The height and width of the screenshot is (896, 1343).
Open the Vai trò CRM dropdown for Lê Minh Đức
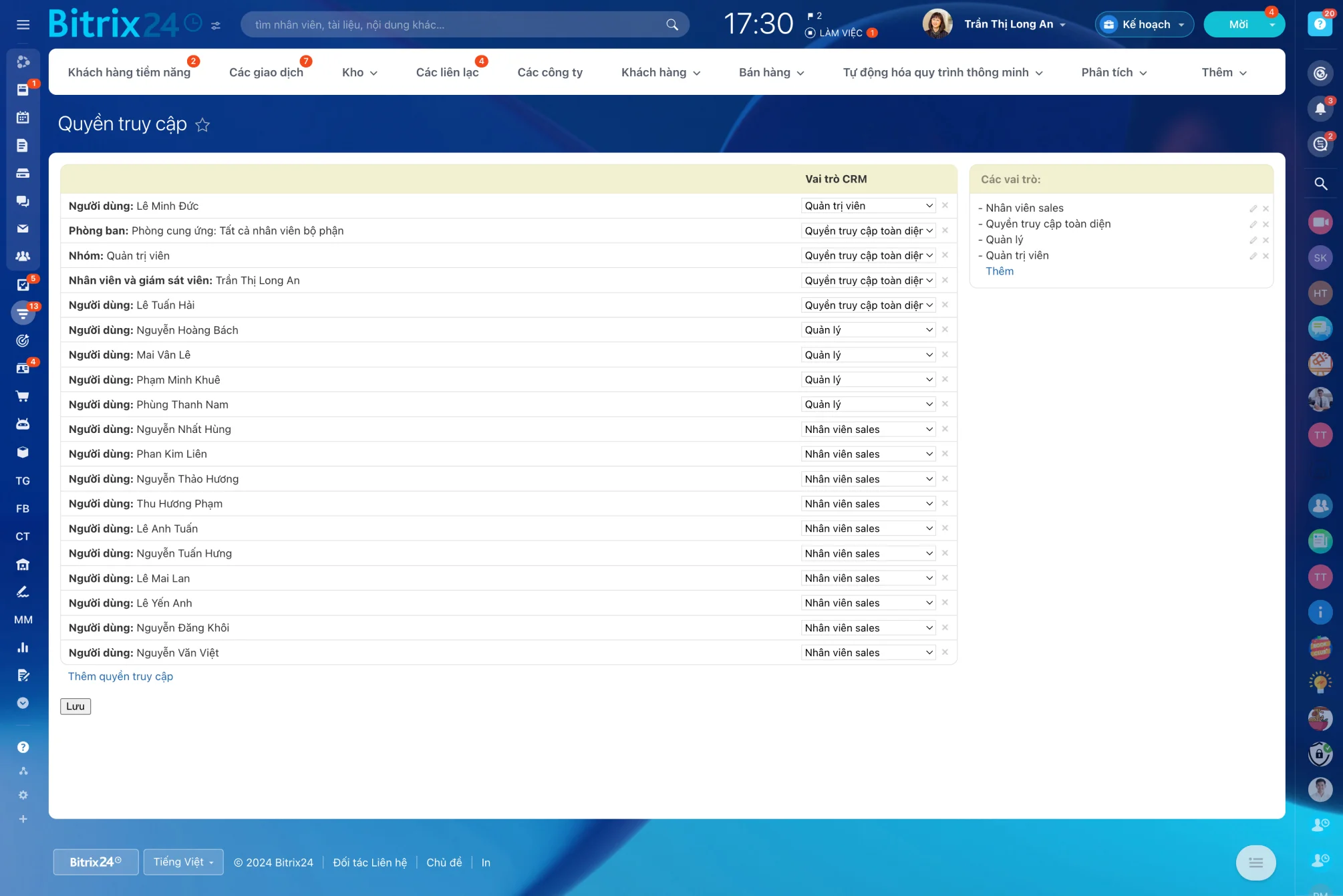pyautogui.click(x=867, y=205)
